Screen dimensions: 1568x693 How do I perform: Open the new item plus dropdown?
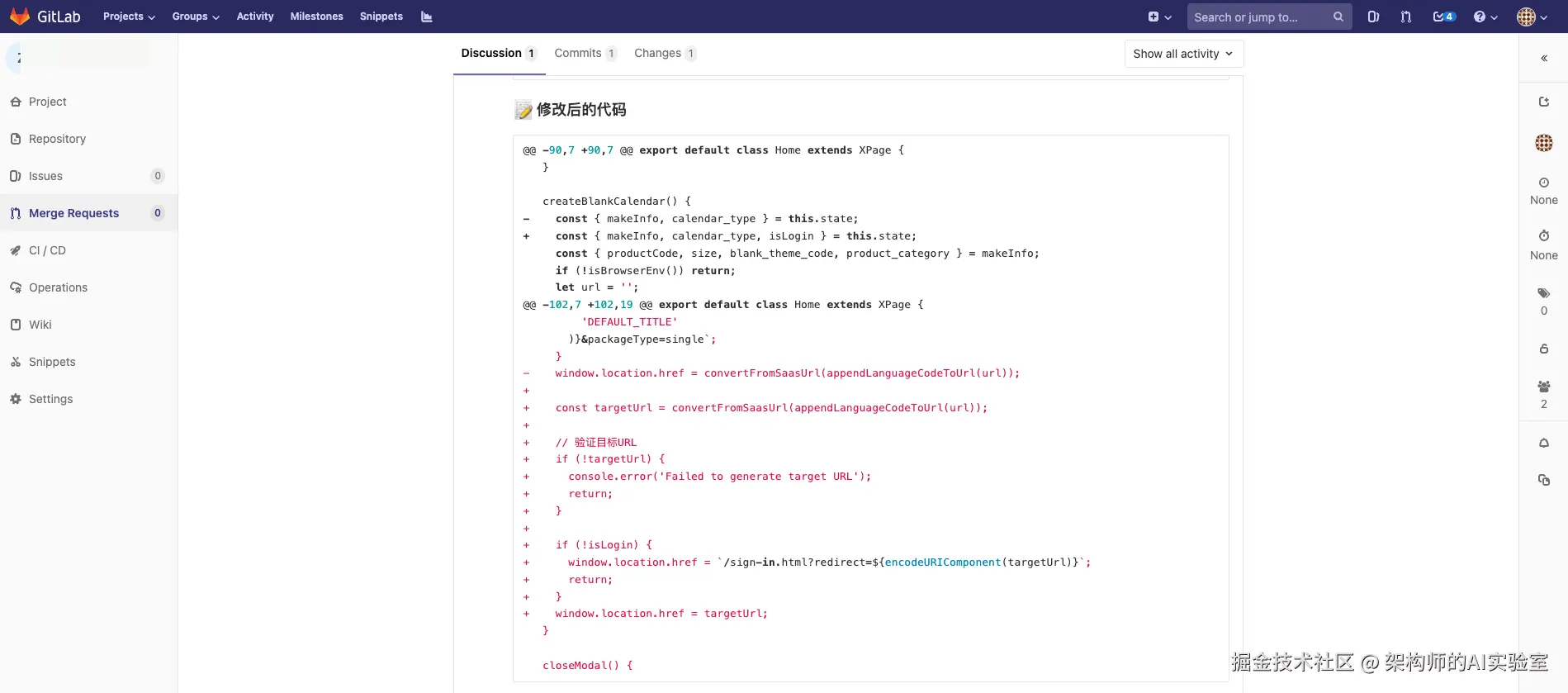pos(1159,17)
